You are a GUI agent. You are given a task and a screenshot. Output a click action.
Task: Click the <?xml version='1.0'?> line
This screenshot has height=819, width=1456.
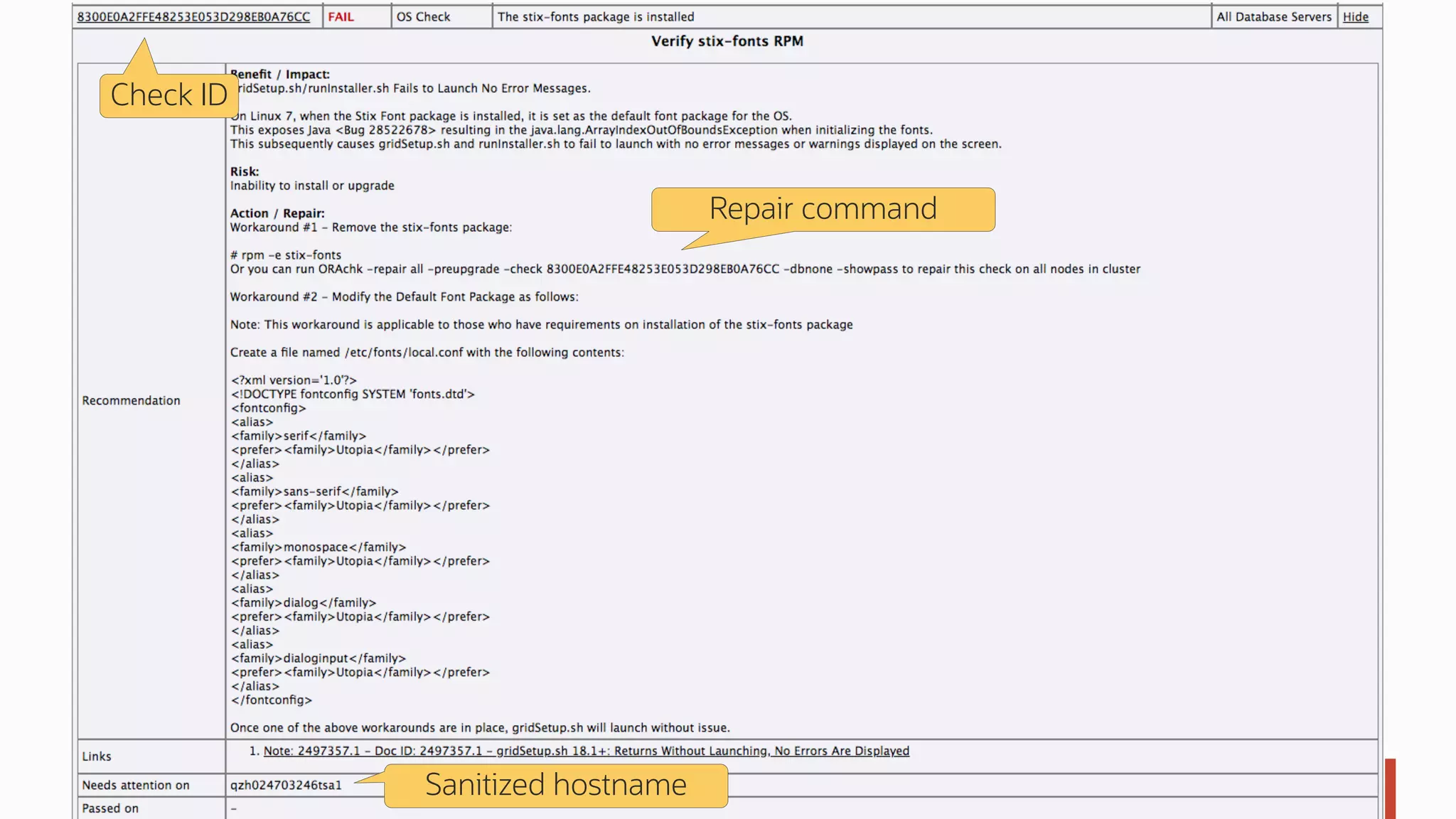pos(293,380)
